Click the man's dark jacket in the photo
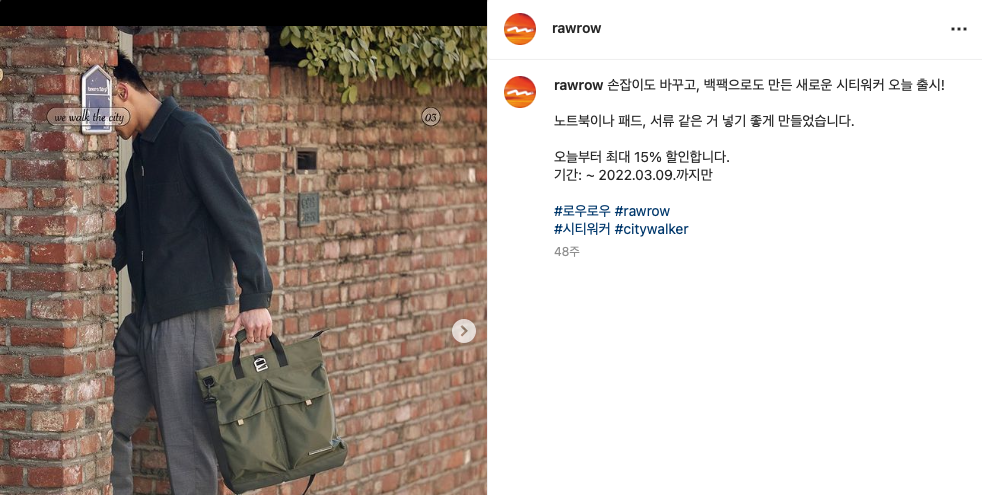Screen dimensions: 982x495 point(193,210)
